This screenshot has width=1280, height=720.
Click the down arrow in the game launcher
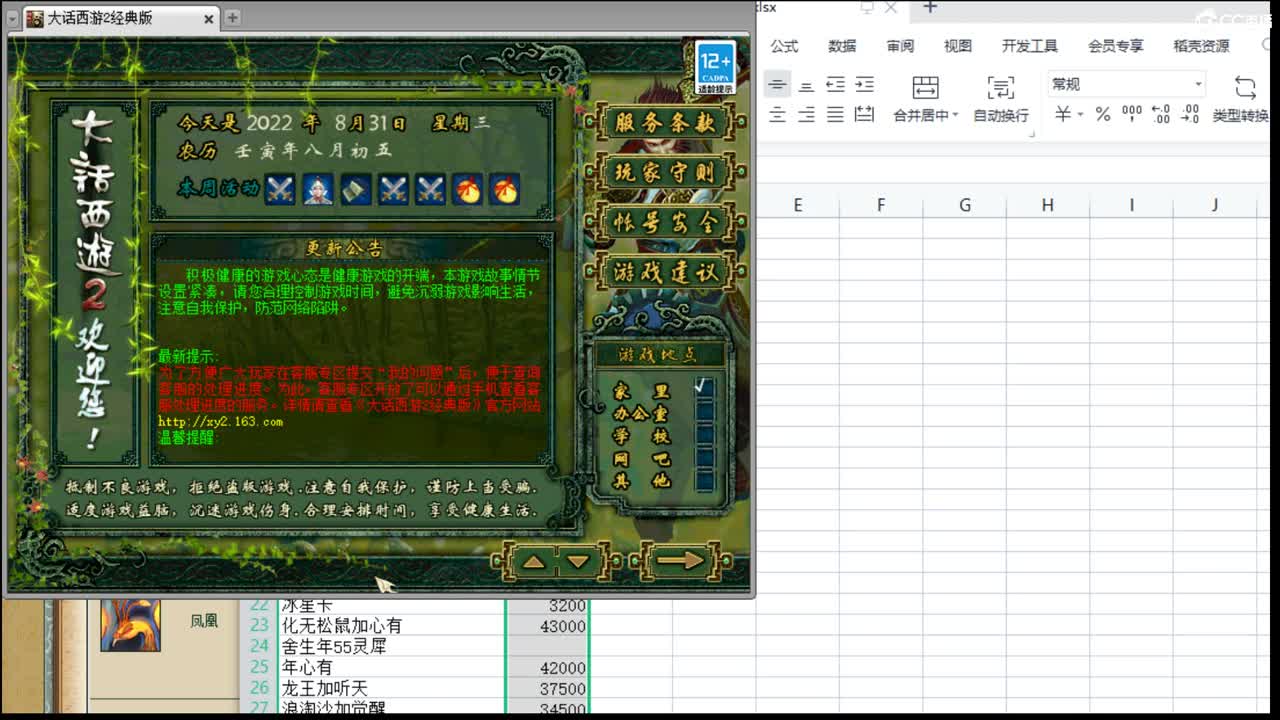578,562
